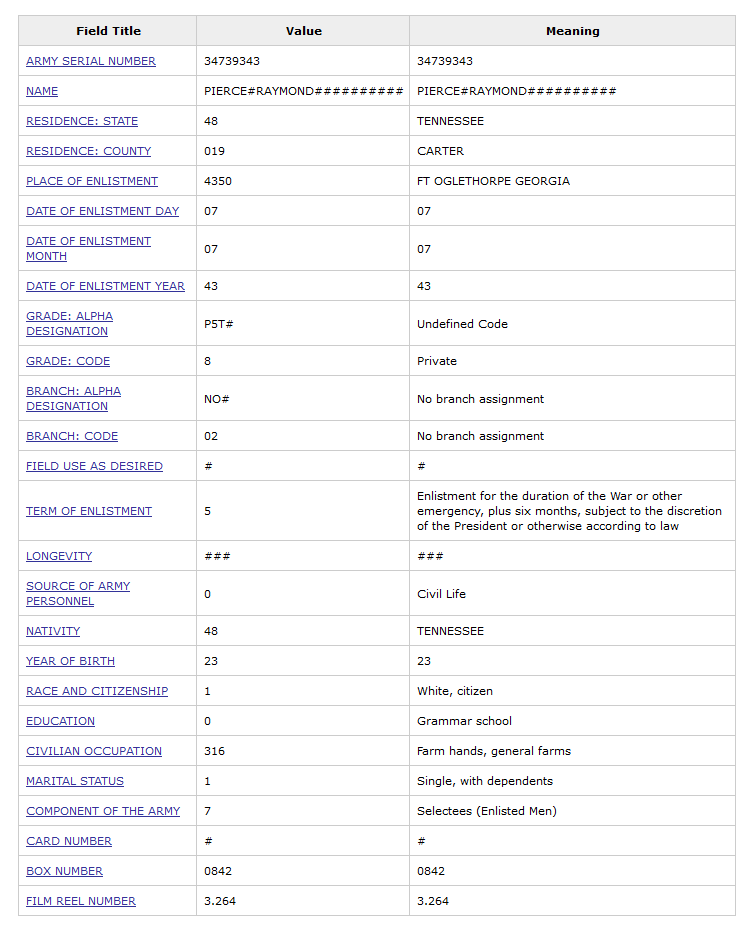Click DATE OF ENLISTMENT DAY link
752x933 pixels.
point(102,211)
